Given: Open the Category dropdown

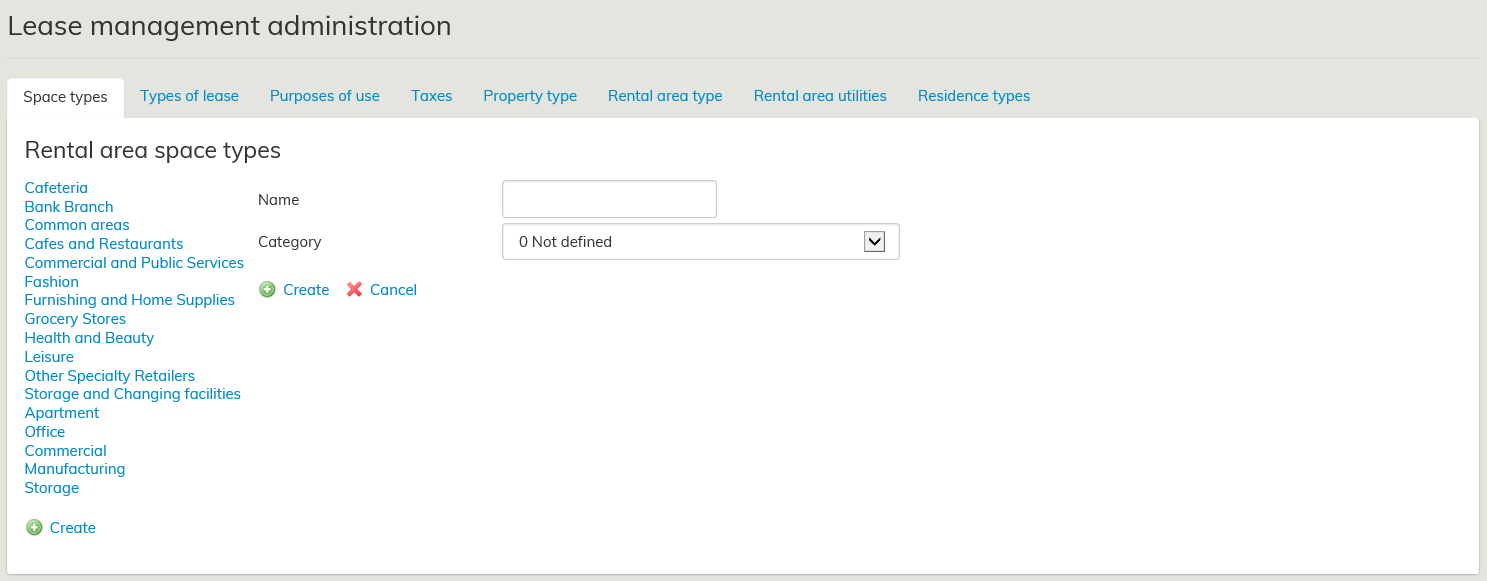Looking at the screenshot, I should coord(700,242).
